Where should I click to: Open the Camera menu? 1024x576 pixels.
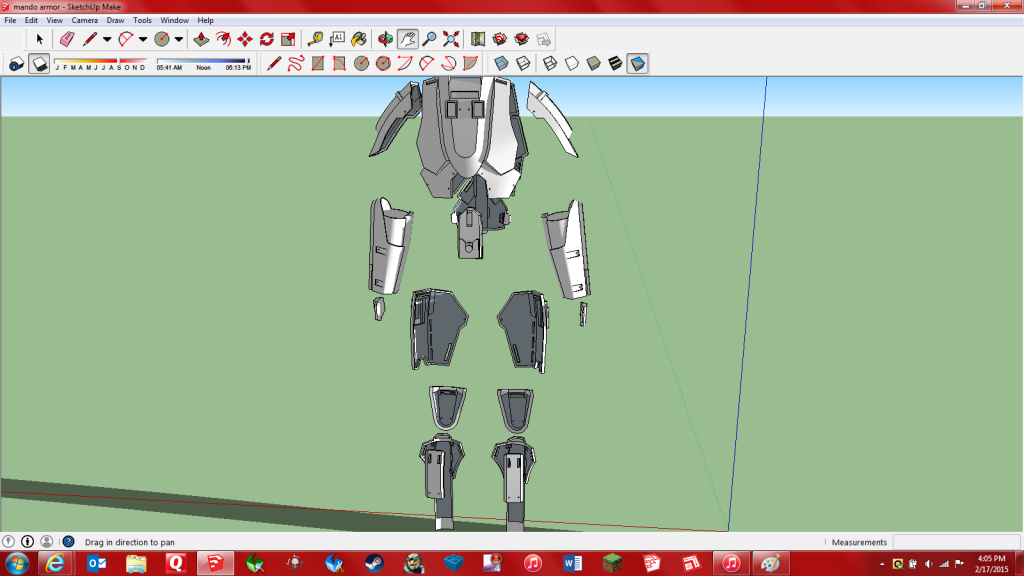(x=84, y=20)
